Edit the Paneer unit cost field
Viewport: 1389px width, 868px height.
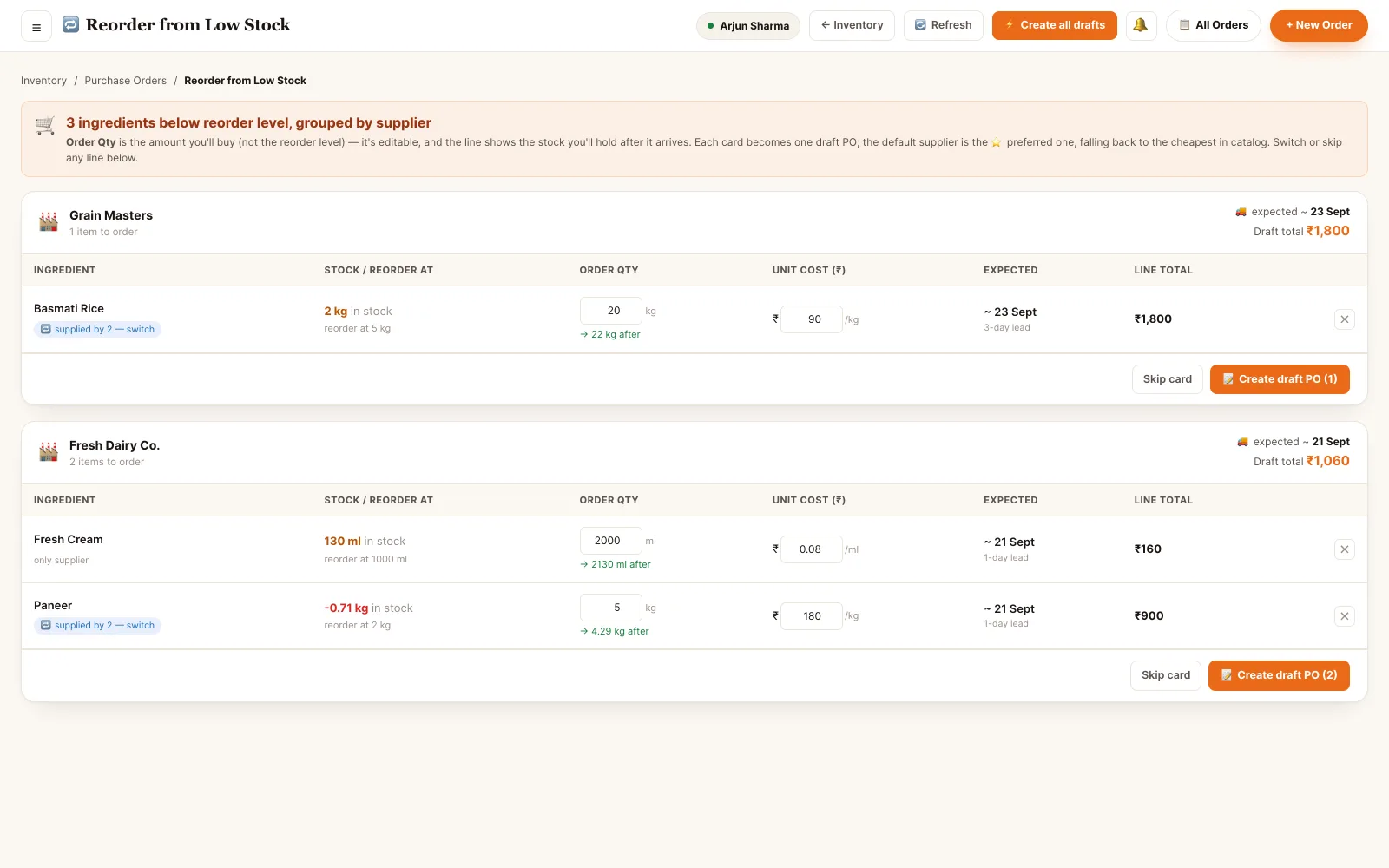pyautogui.click(x=812, y=616)
